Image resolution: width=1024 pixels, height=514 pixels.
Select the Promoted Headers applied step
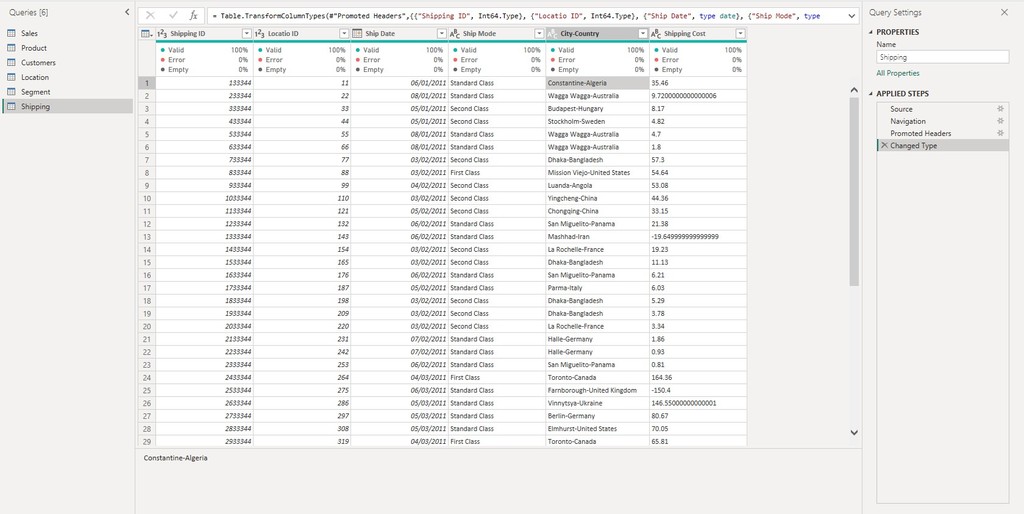[942, 133]
